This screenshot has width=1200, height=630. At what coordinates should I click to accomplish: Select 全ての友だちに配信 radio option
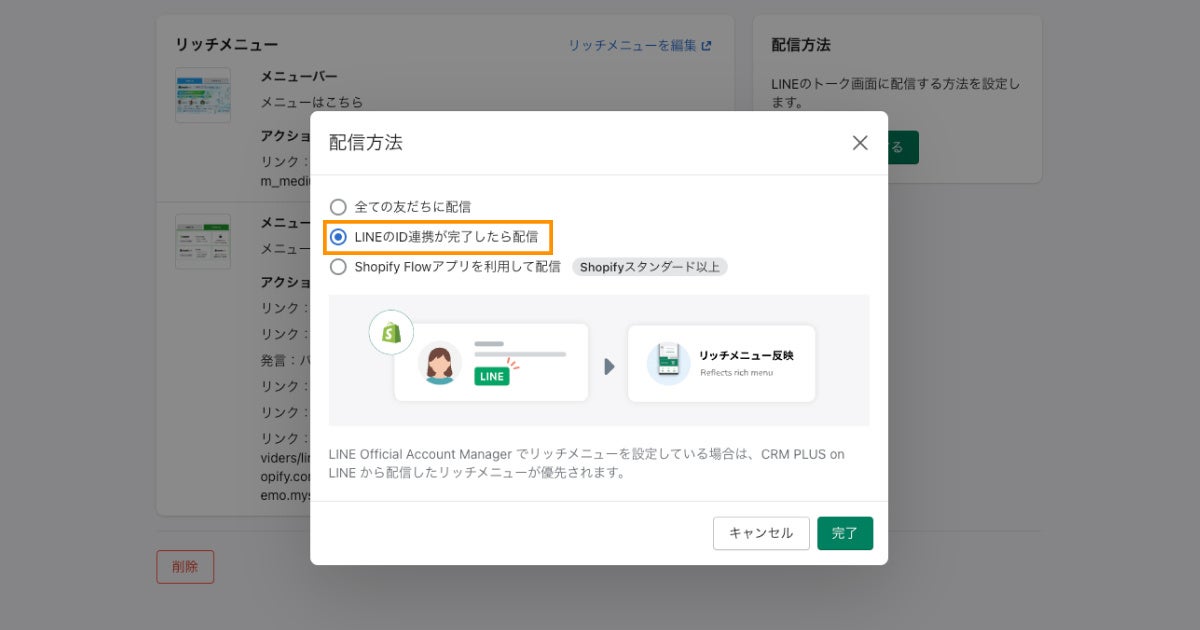337,206
